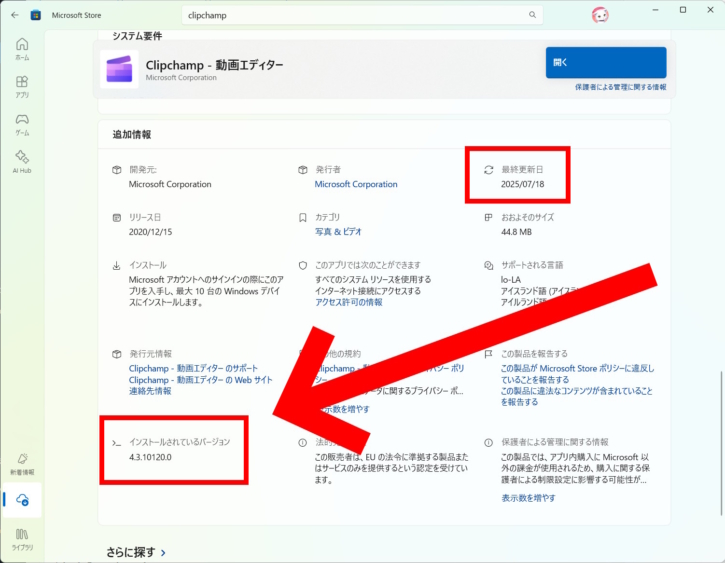Viewport: 725px width, 563px height.
Task: Open the ゲーム (Gaming) section in sidebar
Action: point(22,124)
